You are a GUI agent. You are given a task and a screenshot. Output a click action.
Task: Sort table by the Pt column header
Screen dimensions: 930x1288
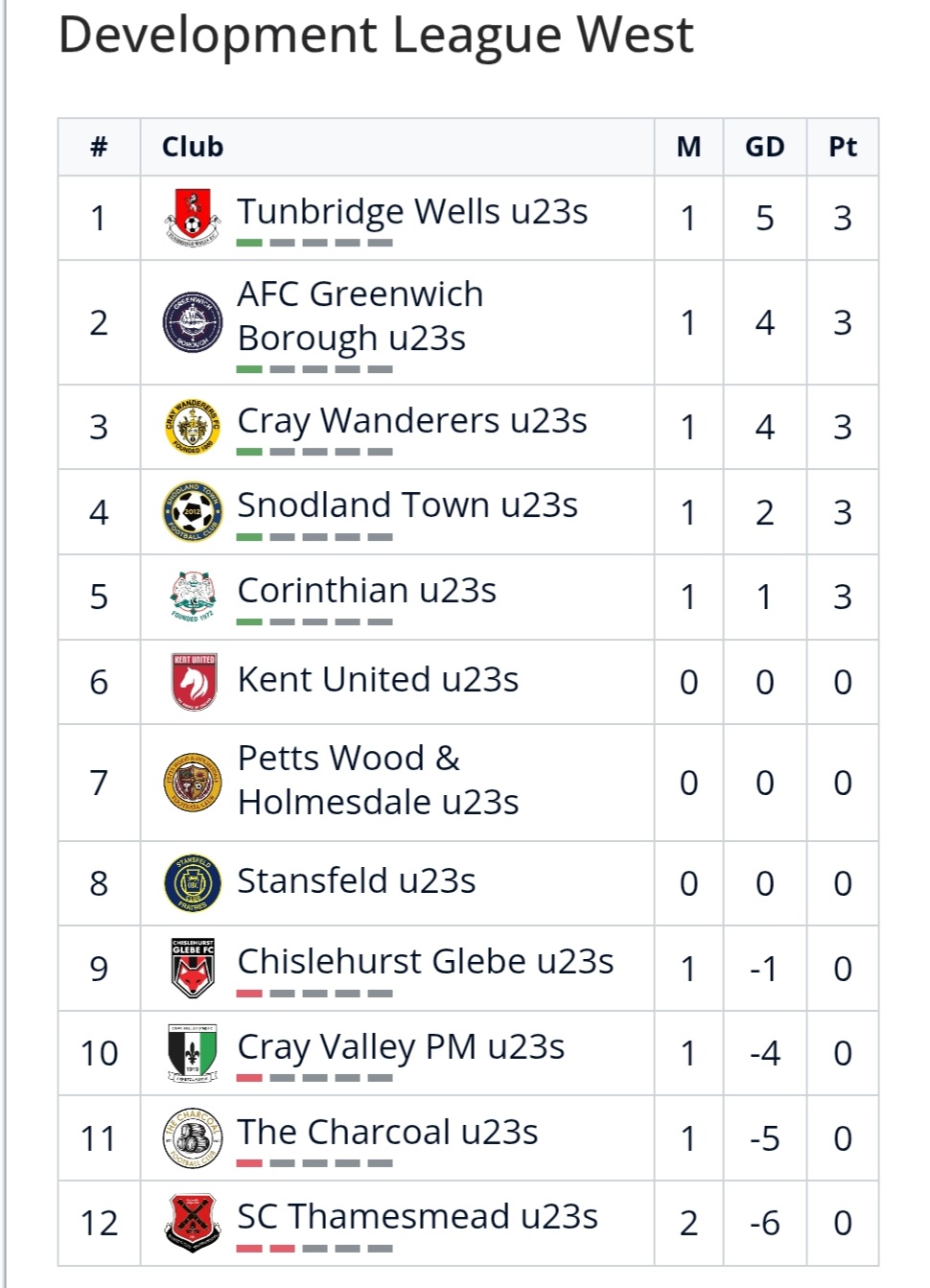point(843,147)
